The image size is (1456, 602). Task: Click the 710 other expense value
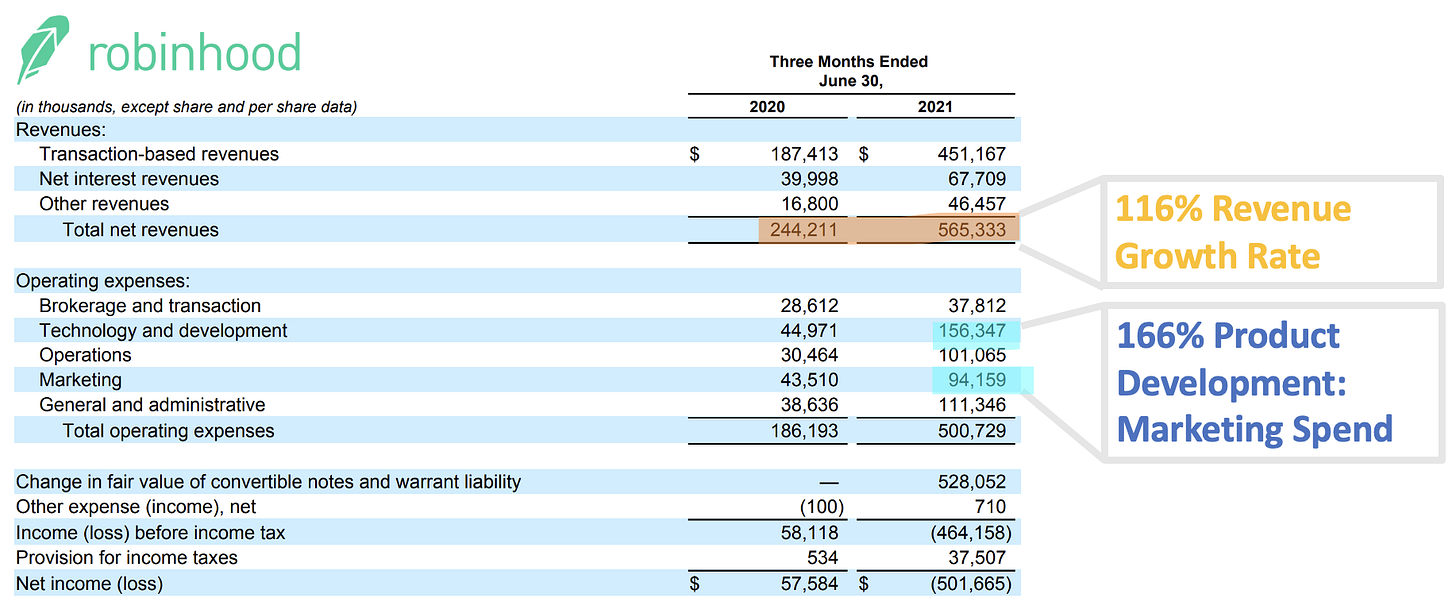[990, 507]
